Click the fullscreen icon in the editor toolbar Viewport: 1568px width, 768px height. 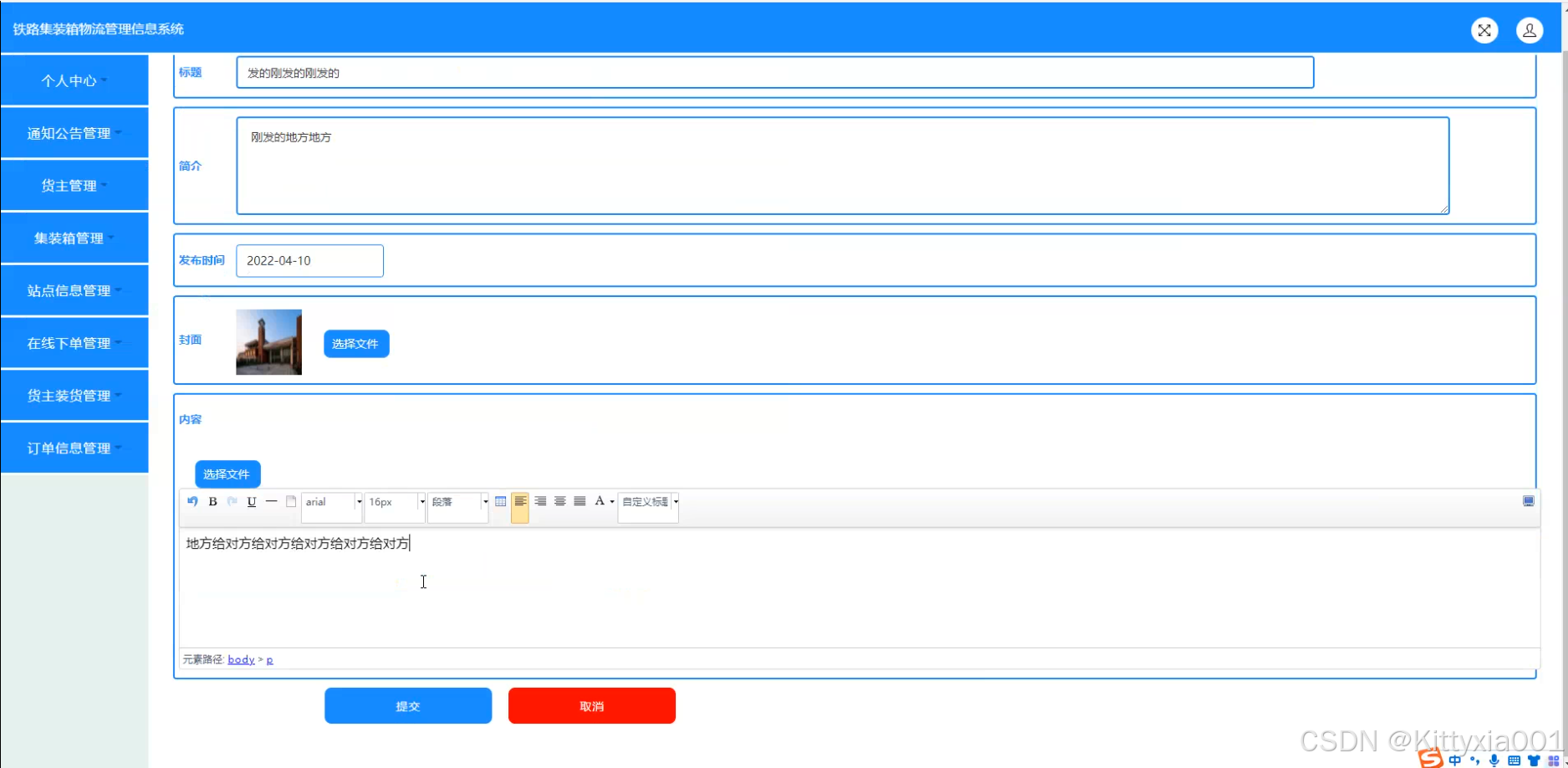pyautogui.click(x=1528, y=500)
